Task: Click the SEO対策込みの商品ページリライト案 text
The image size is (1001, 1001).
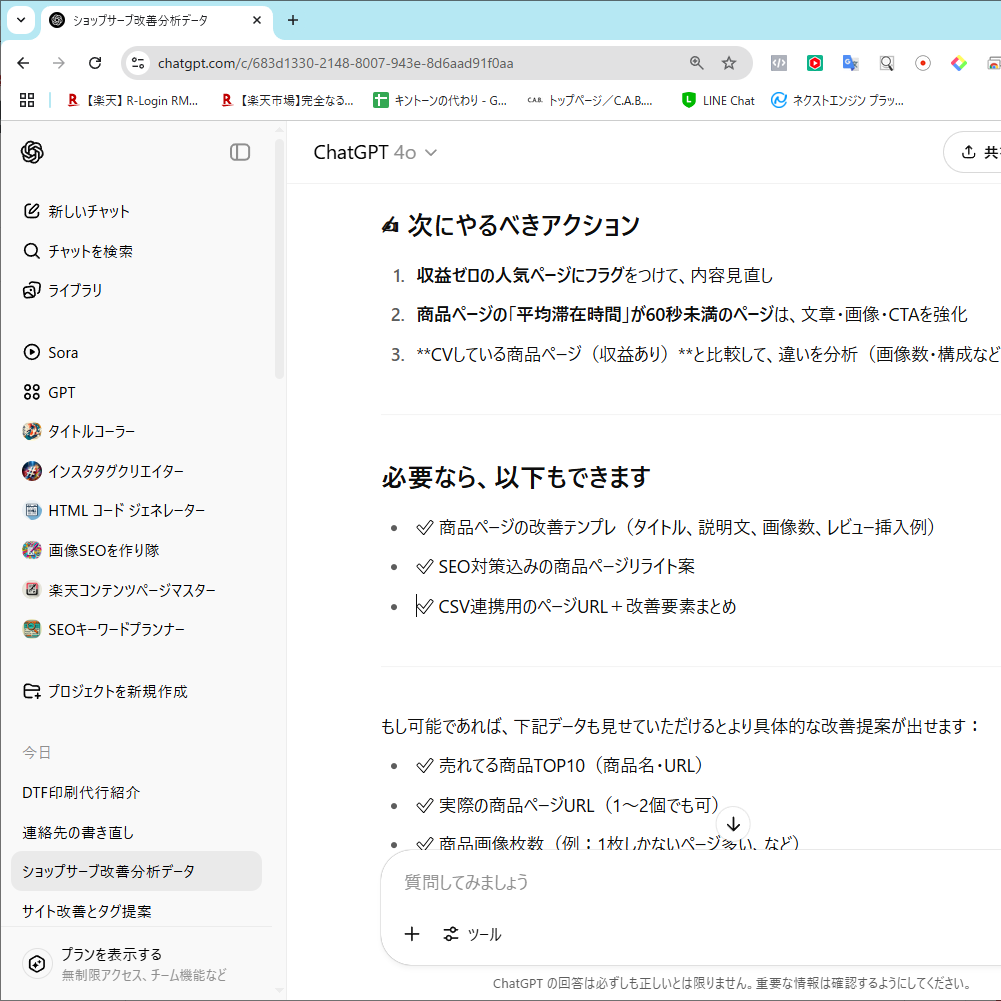Action: pyautogui.click(x=566, y=566)
